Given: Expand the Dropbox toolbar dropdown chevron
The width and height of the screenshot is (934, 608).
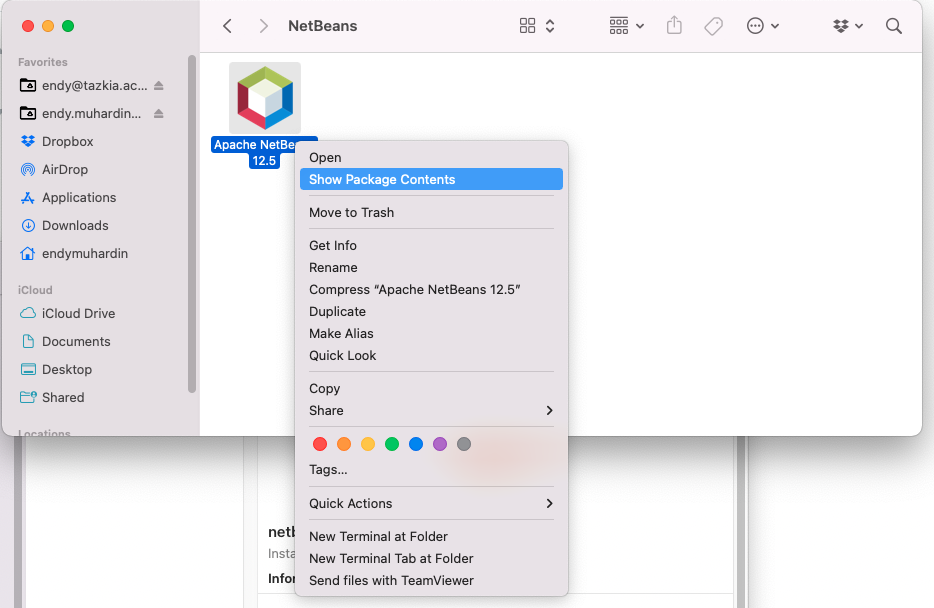Looking at the screenshot, I should (859, 26).
